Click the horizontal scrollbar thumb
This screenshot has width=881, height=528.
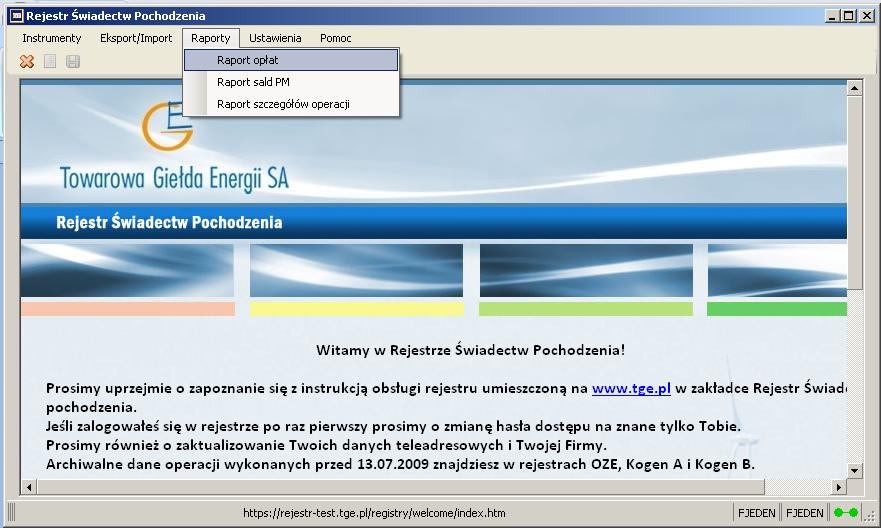tap(401, 487)
